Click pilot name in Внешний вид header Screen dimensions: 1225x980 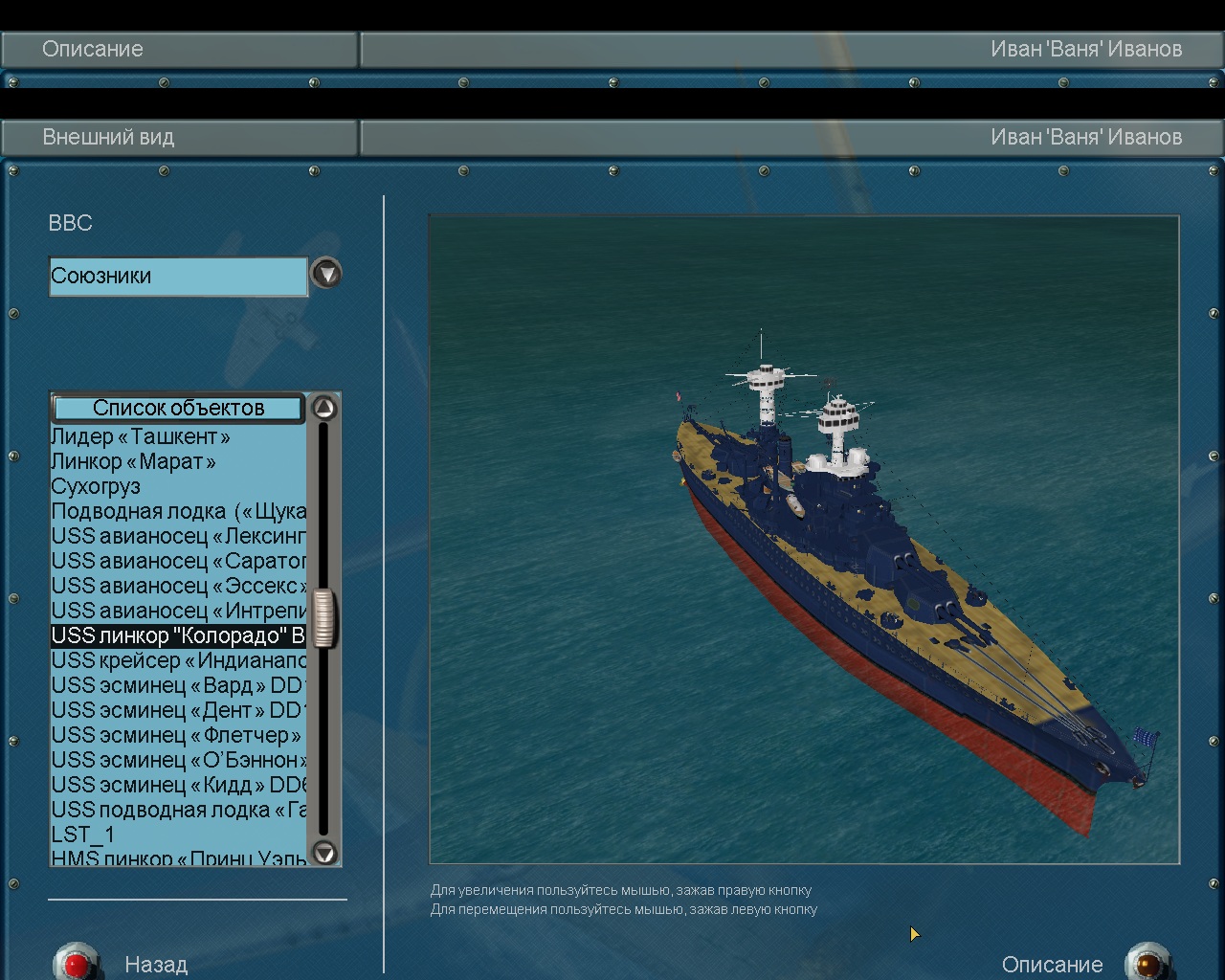pyautogui.click(x=1086, y=137)
